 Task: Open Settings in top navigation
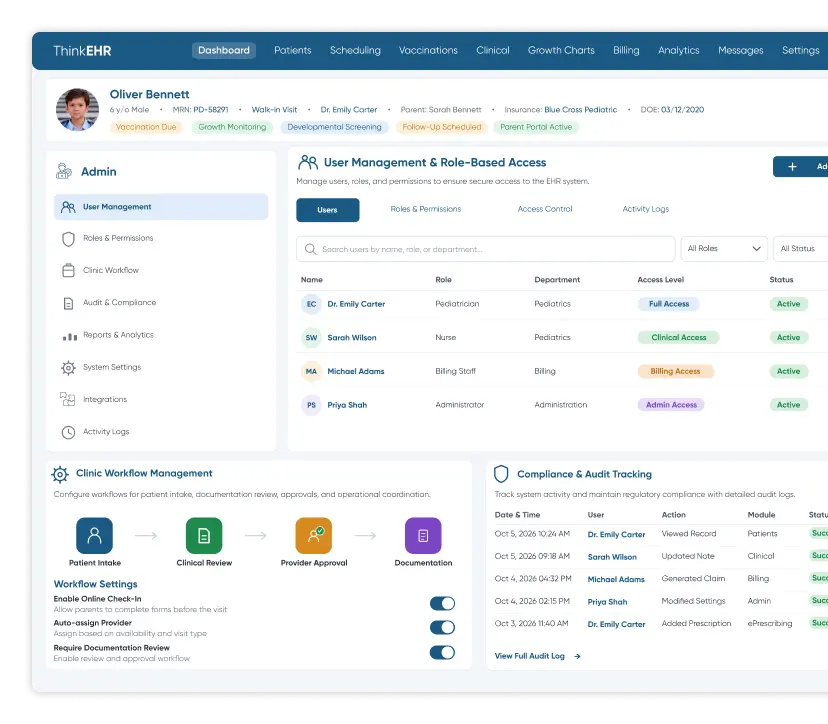coord(801,50)
